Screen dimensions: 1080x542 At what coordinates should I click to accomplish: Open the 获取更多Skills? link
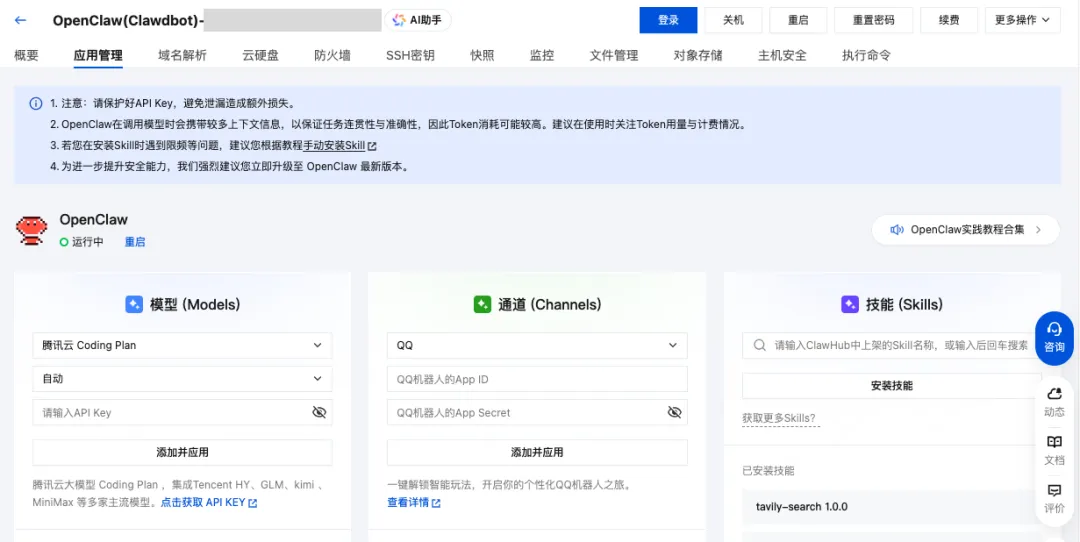[x=781, y=418]
